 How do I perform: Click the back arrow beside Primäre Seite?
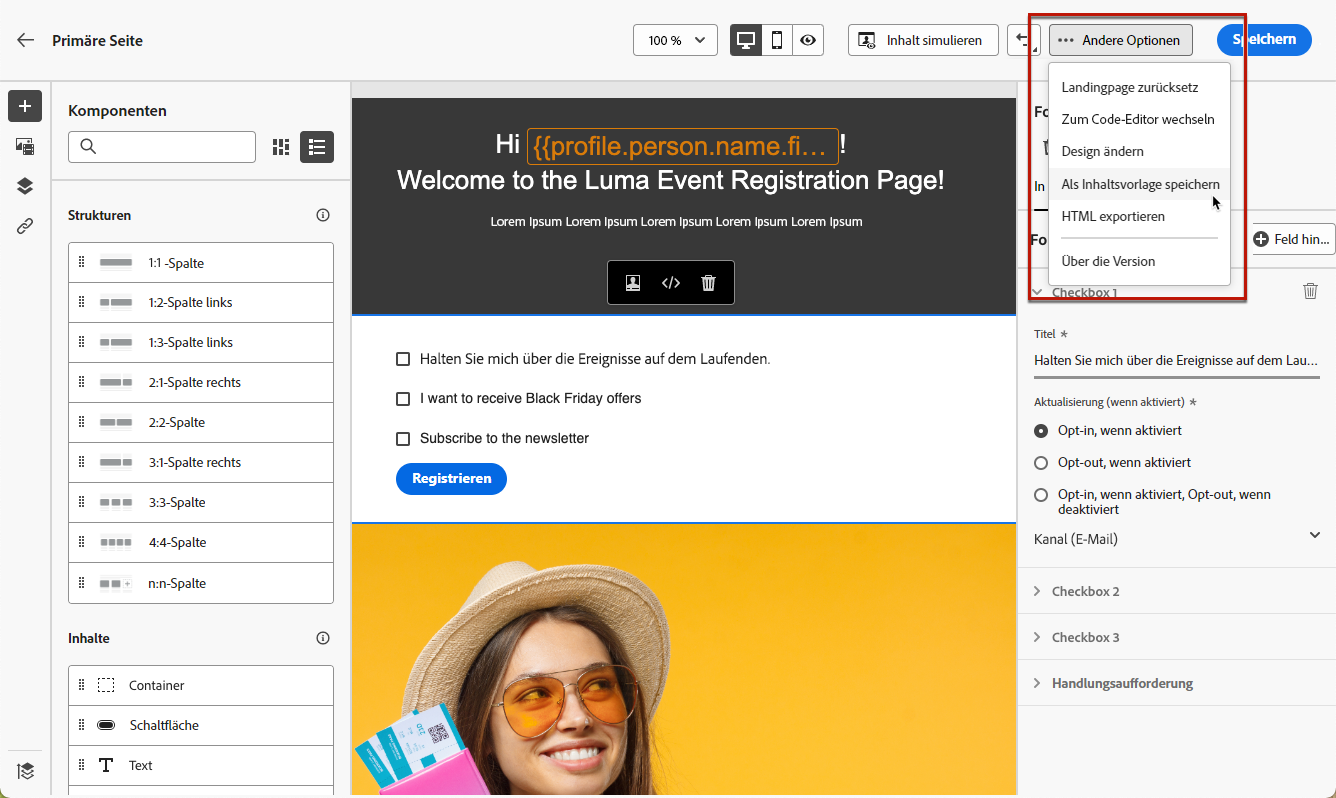26,41
